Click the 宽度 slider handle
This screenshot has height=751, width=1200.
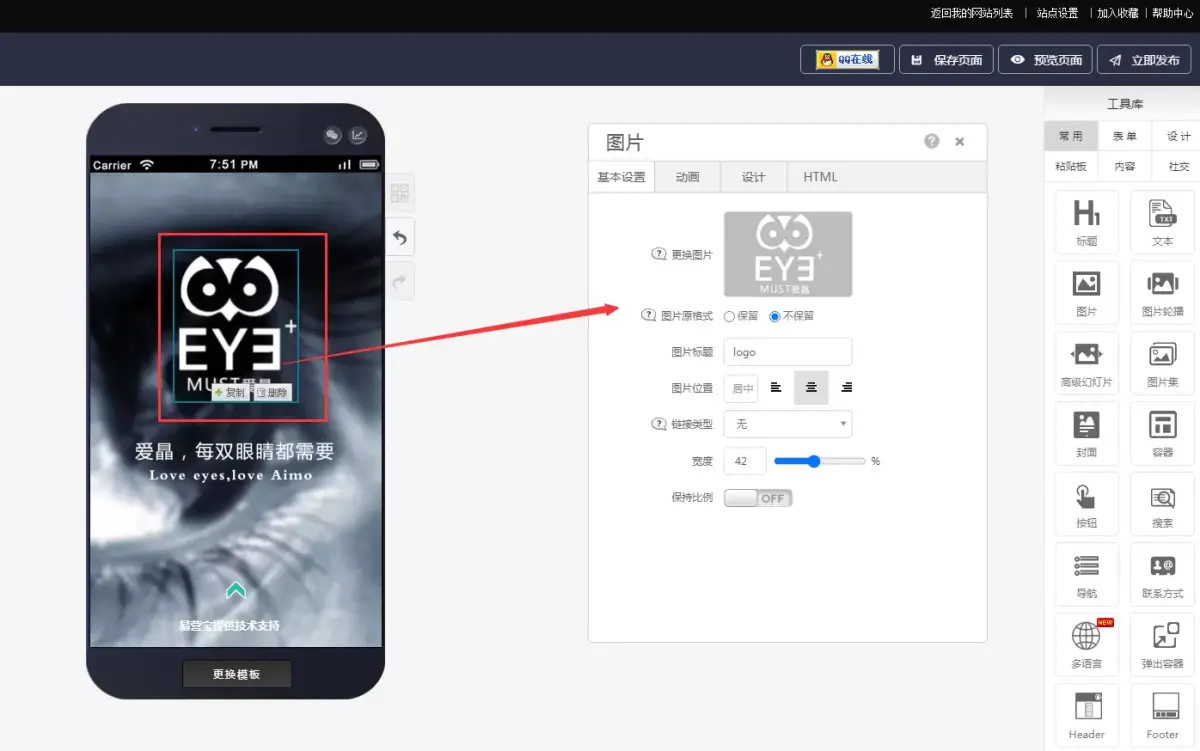[x=814, y=461]
